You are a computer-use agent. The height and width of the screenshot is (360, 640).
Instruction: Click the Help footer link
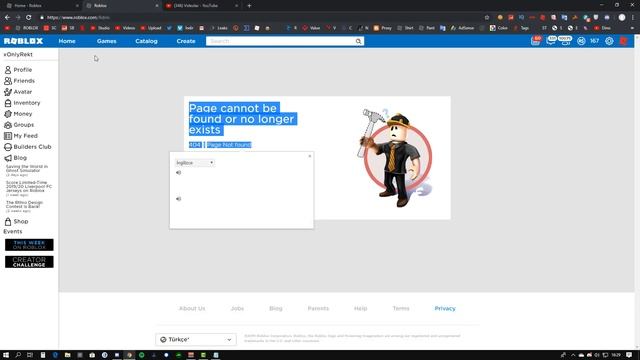360,309
